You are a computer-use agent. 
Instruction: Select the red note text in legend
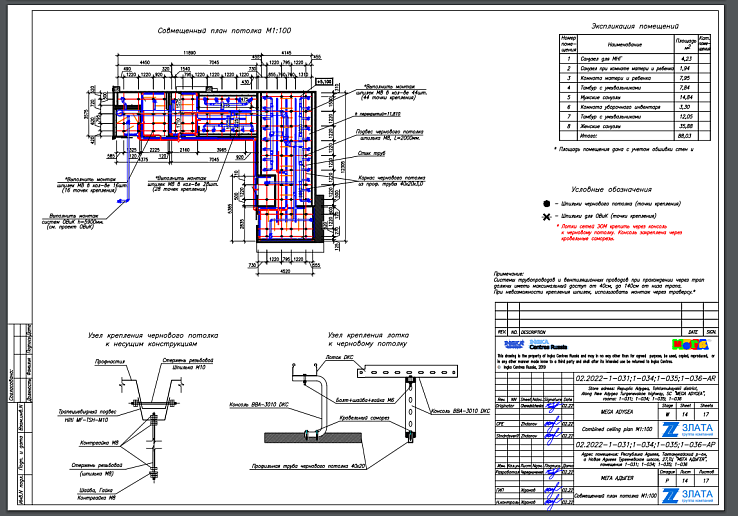[x=628, y=234]
